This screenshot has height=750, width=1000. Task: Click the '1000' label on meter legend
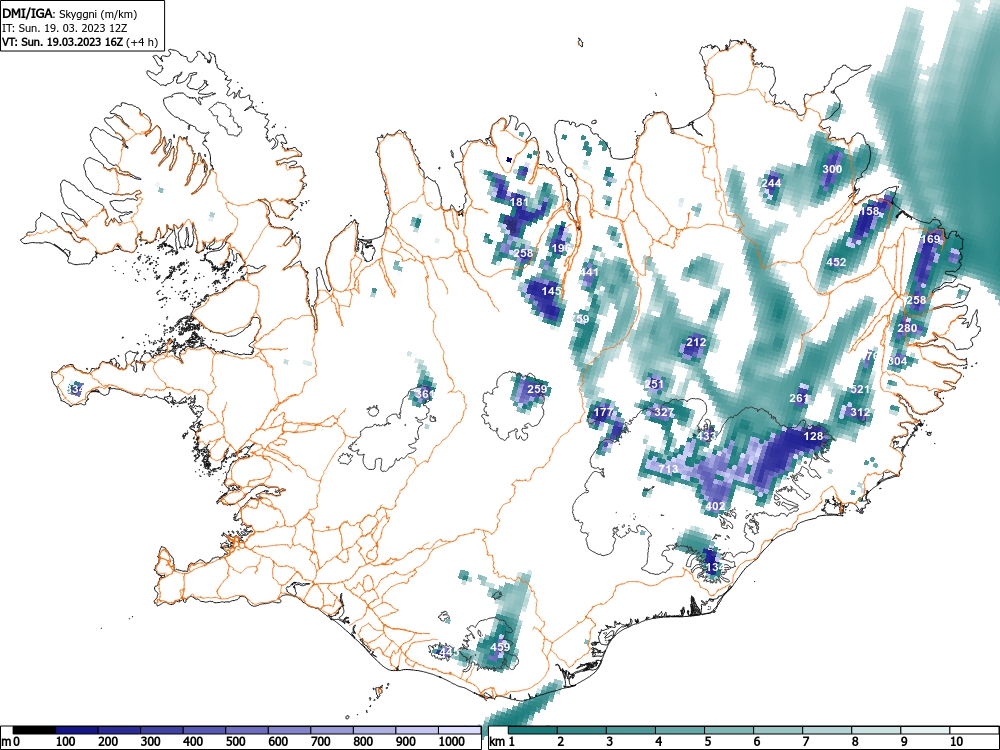[452, 742]
